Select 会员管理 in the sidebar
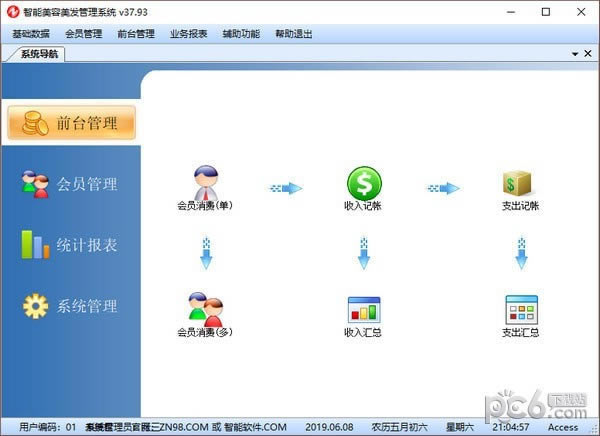 click(70, 184)
